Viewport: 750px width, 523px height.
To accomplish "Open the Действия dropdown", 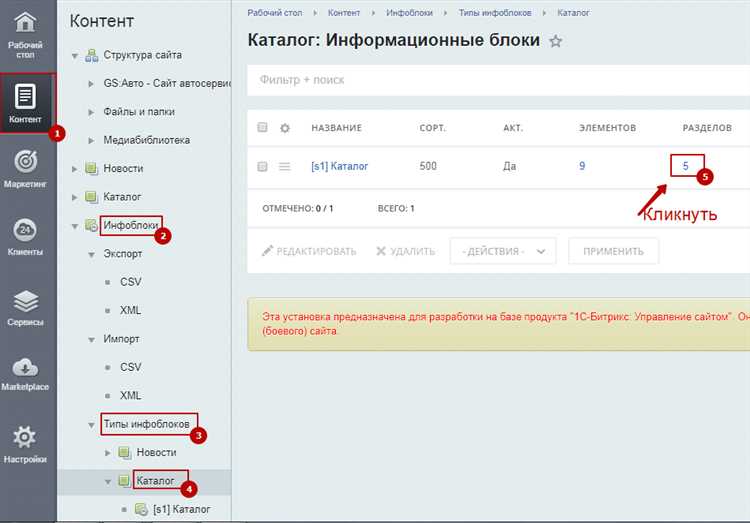I will tap(503, 251).
